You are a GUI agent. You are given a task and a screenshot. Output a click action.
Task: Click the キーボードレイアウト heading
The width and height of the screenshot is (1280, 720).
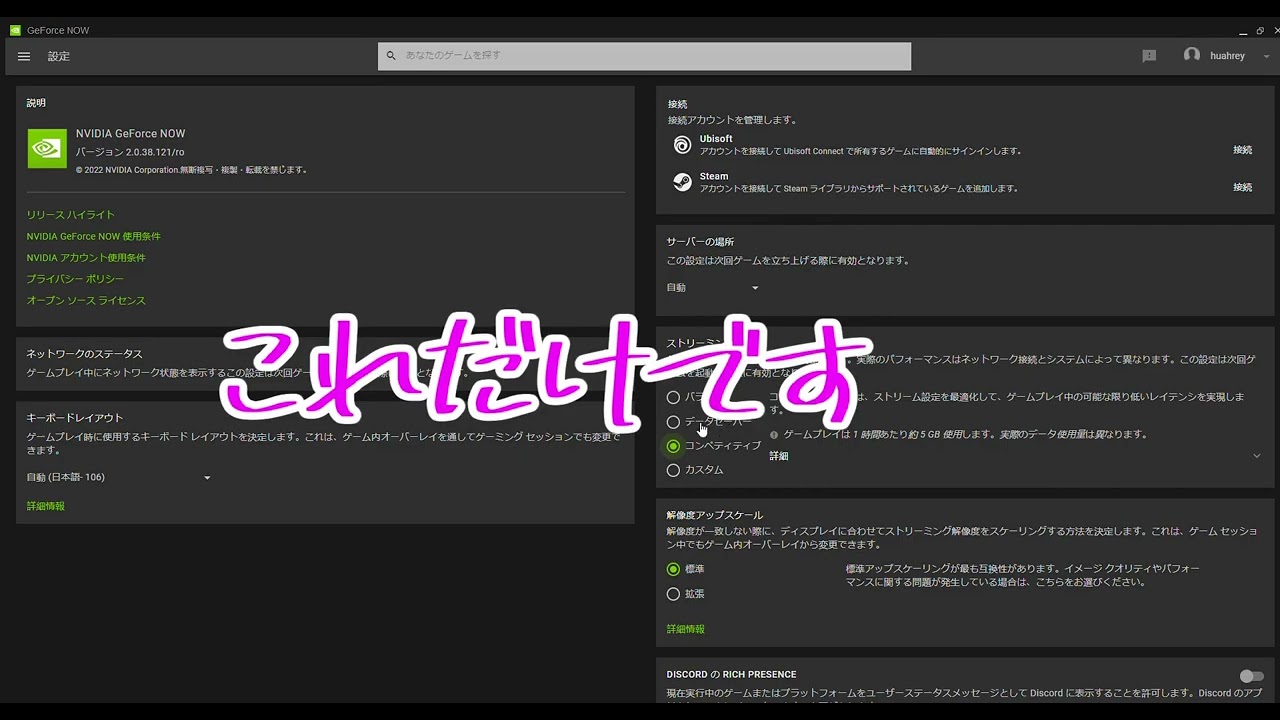tap(75, 418)
